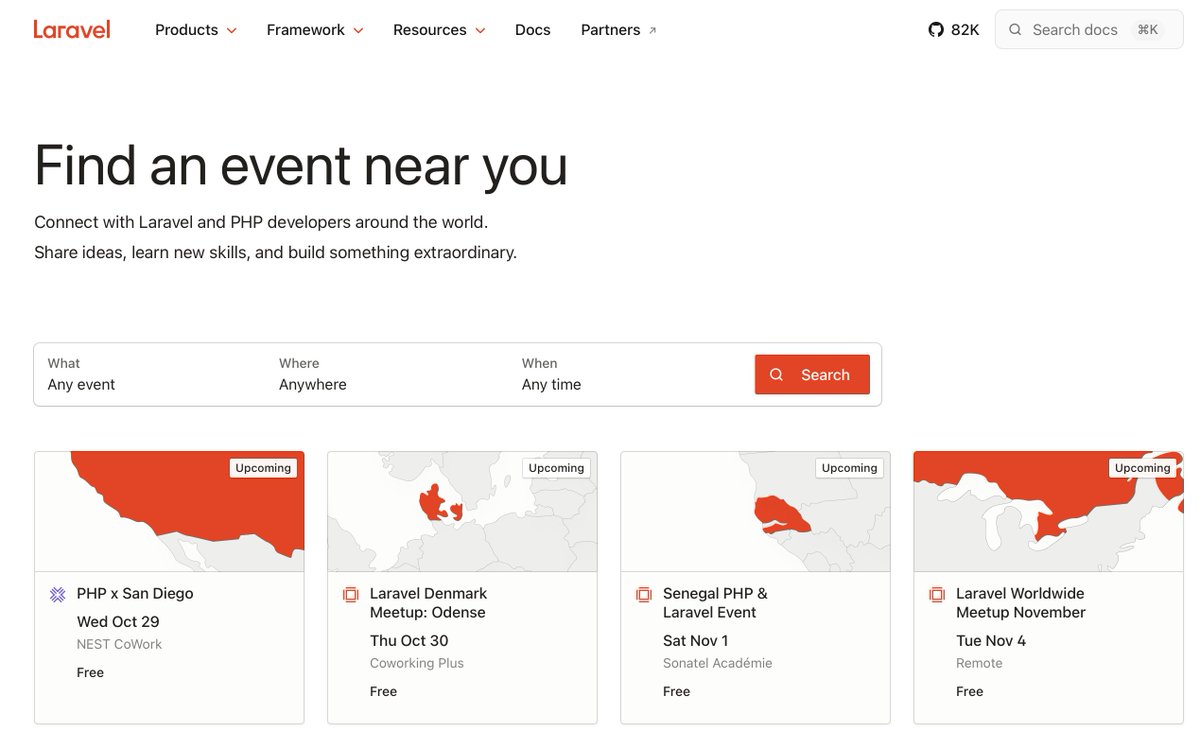Click the ⌘K shortcut badge
This screenshot has width=1200, height=748.
[1148, 30]
